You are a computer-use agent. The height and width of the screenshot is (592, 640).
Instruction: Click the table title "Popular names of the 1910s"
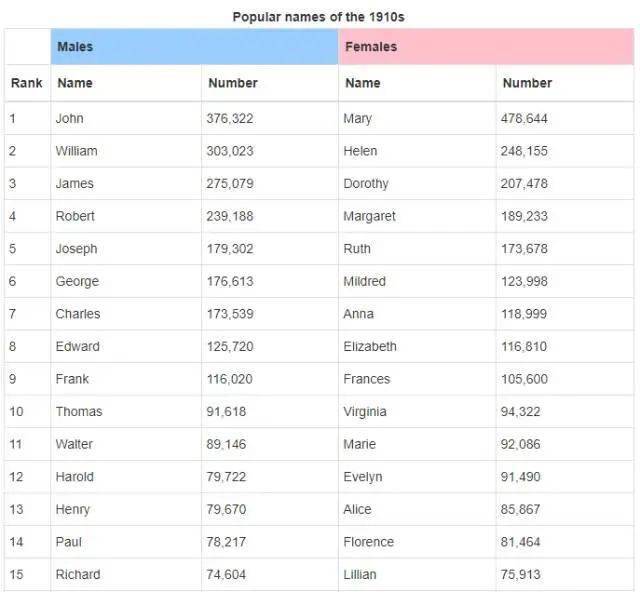click(x=318, y=17)
